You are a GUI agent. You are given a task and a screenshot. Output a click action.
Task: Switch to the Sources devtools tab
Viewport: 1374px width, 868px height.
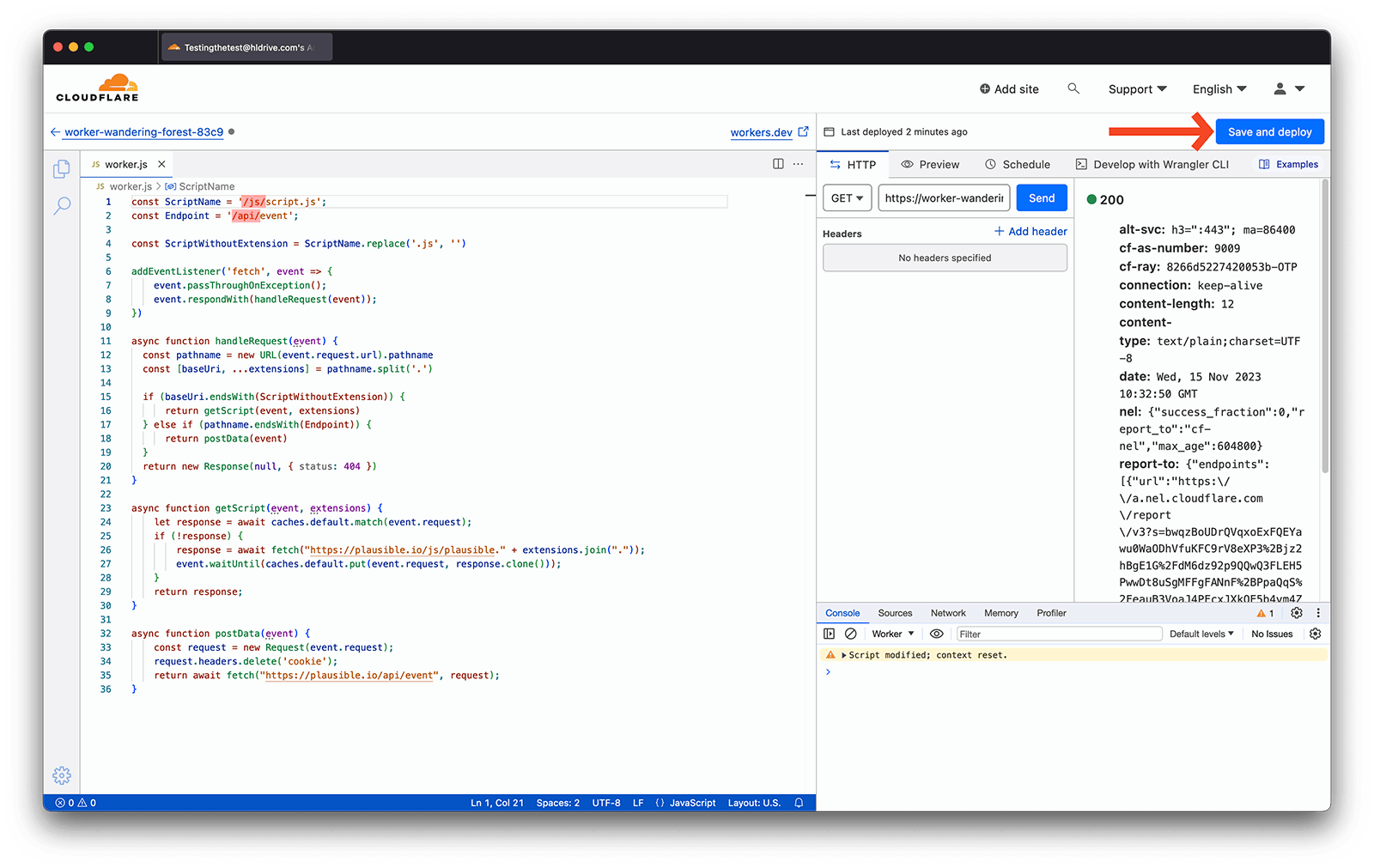point(895,613)
